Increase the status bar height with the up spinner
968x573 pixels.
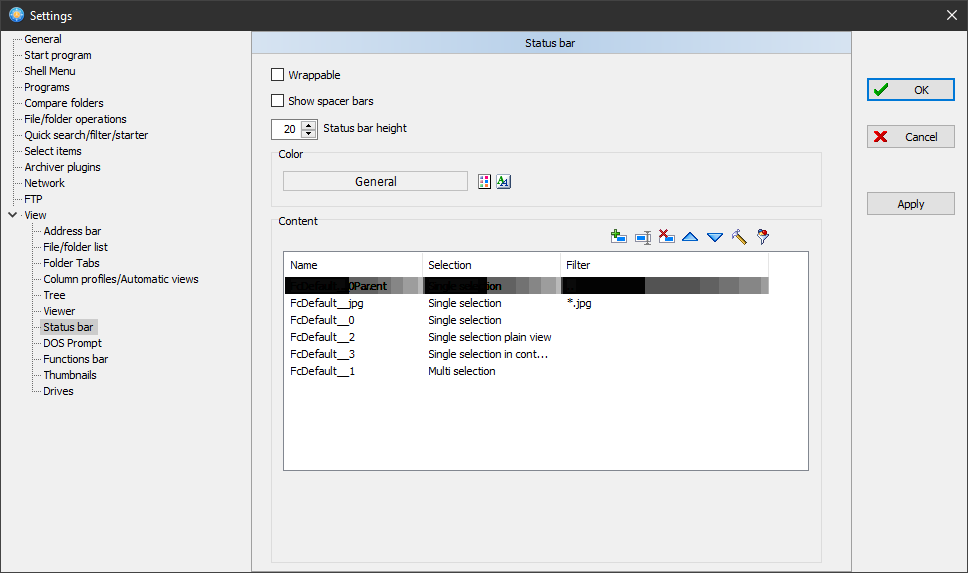[x=308, y=125]
